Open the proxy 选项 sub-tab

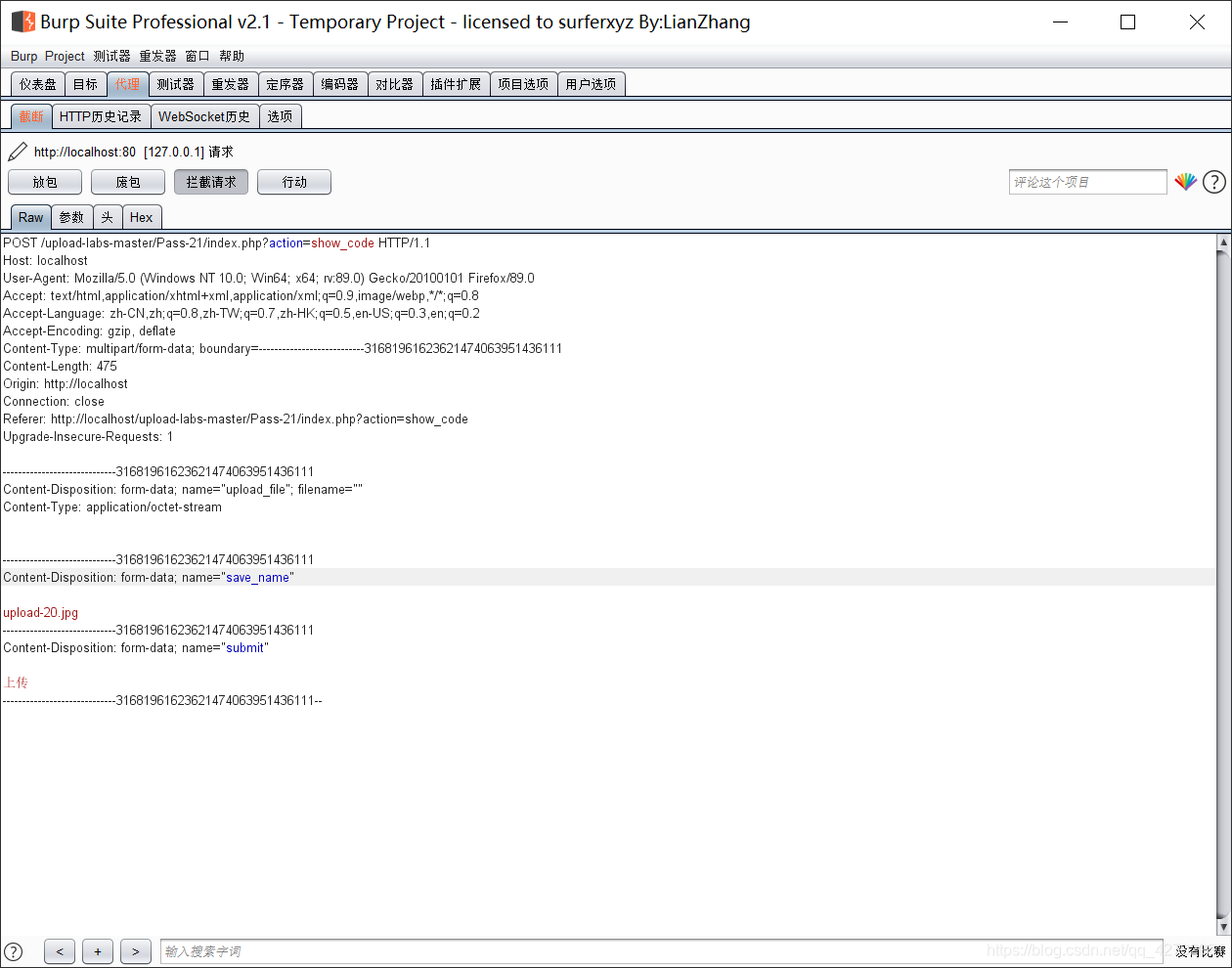click(x=281, y=116)
